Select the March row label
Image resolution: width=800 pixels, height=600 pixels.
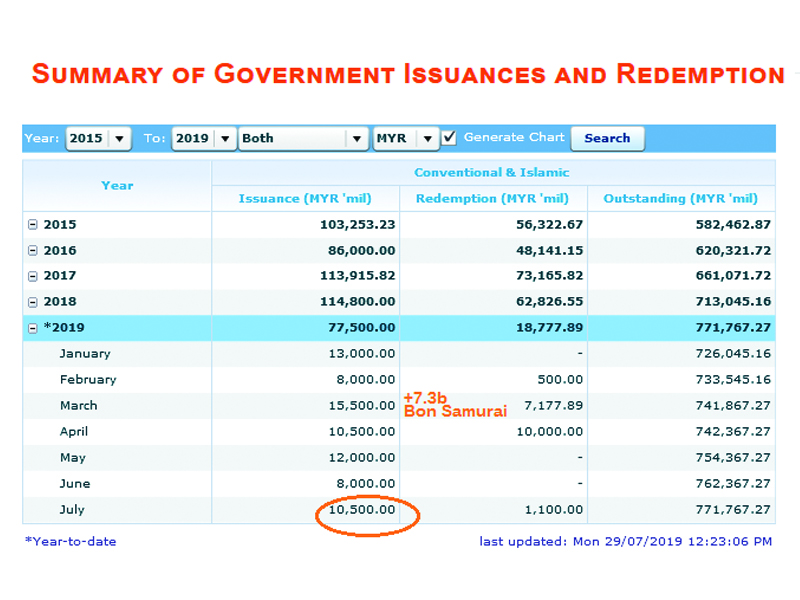click(x=79, y=406)
